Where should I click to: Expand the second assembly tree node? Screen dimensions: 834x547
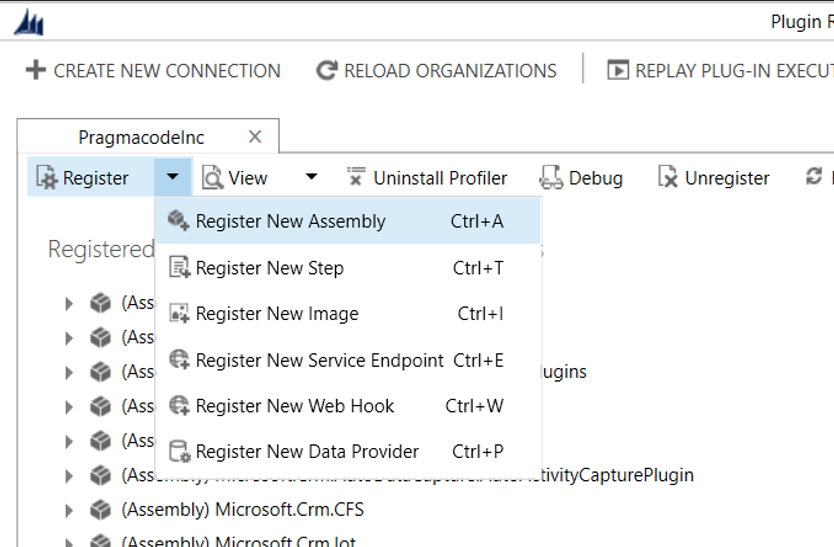tap(69, 338)
